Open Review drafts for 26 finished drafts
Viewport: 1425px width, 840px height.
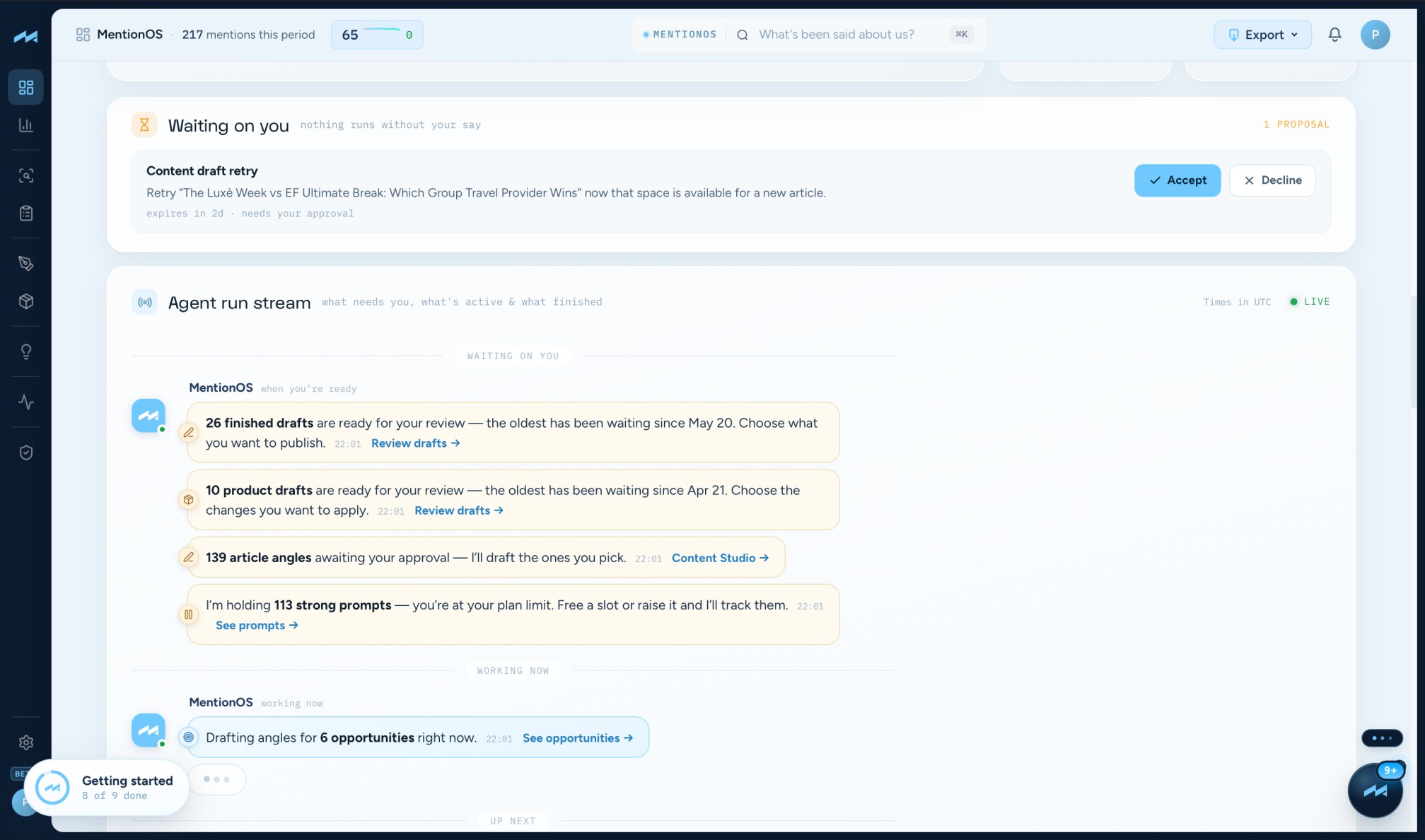pyautogui.click(x=416, y=443)
